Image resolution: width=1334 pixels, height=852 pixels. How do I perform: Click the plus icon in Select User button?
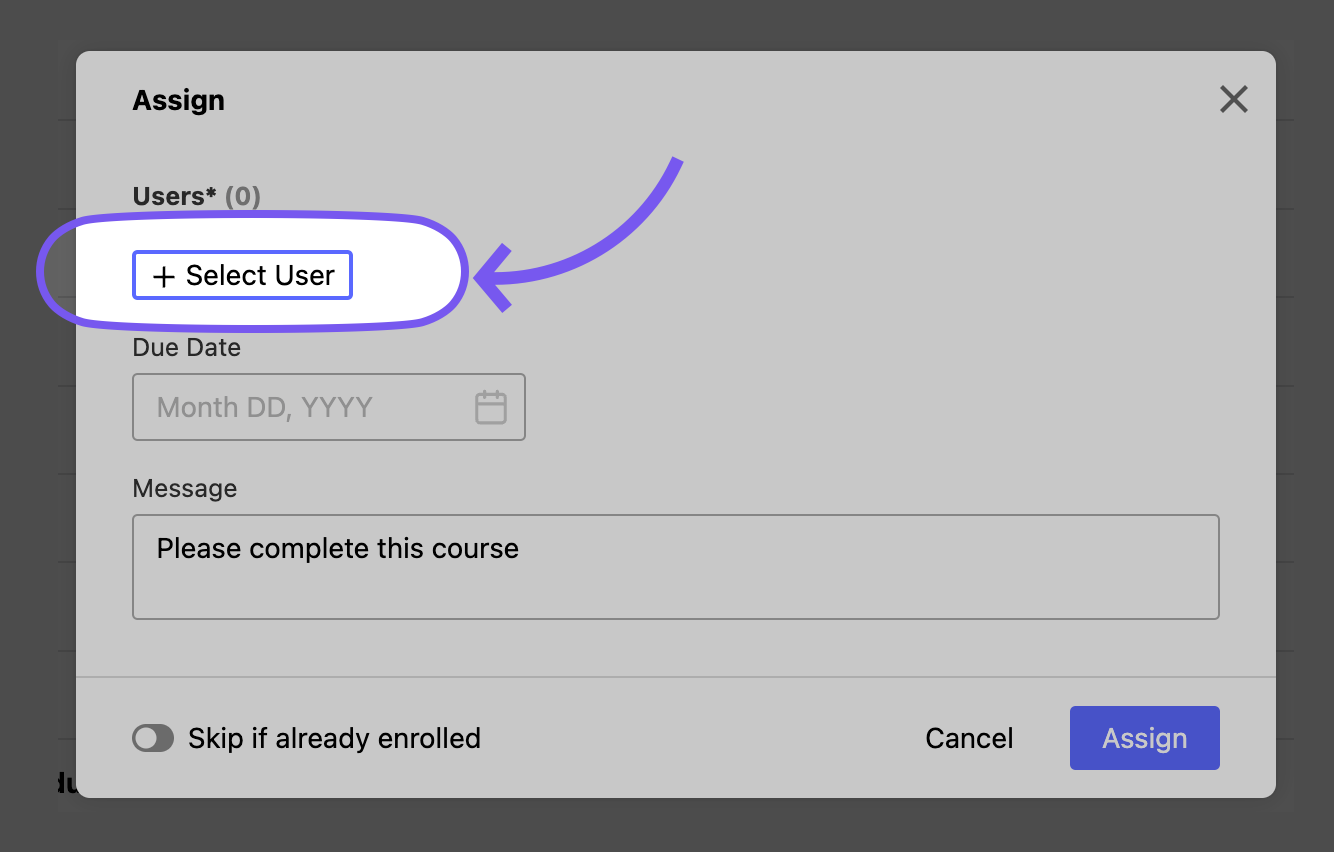(163, 275)
